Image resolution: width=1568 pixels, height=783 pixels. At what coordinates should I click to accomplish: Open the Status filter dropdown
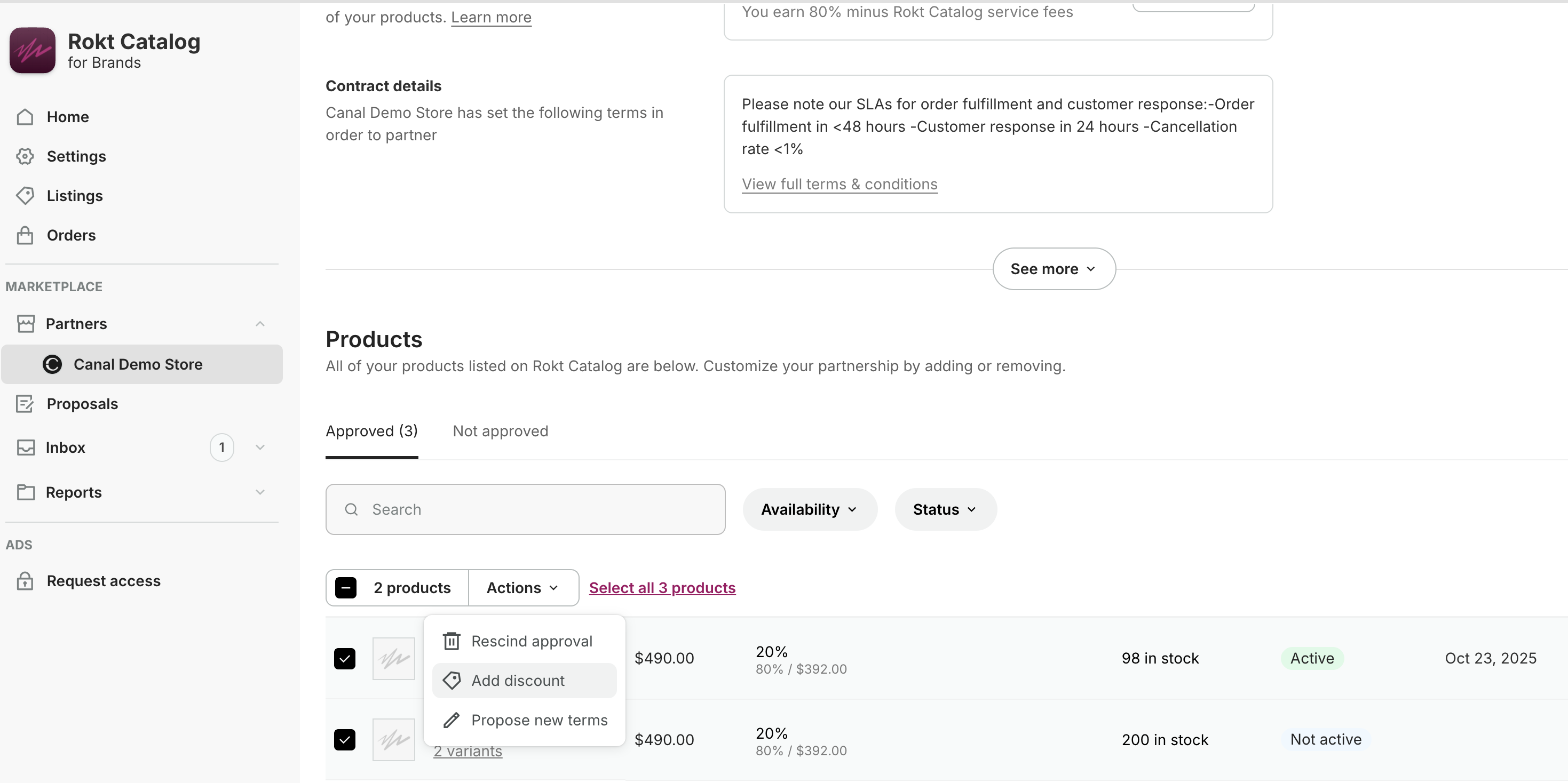click(945, 509)
